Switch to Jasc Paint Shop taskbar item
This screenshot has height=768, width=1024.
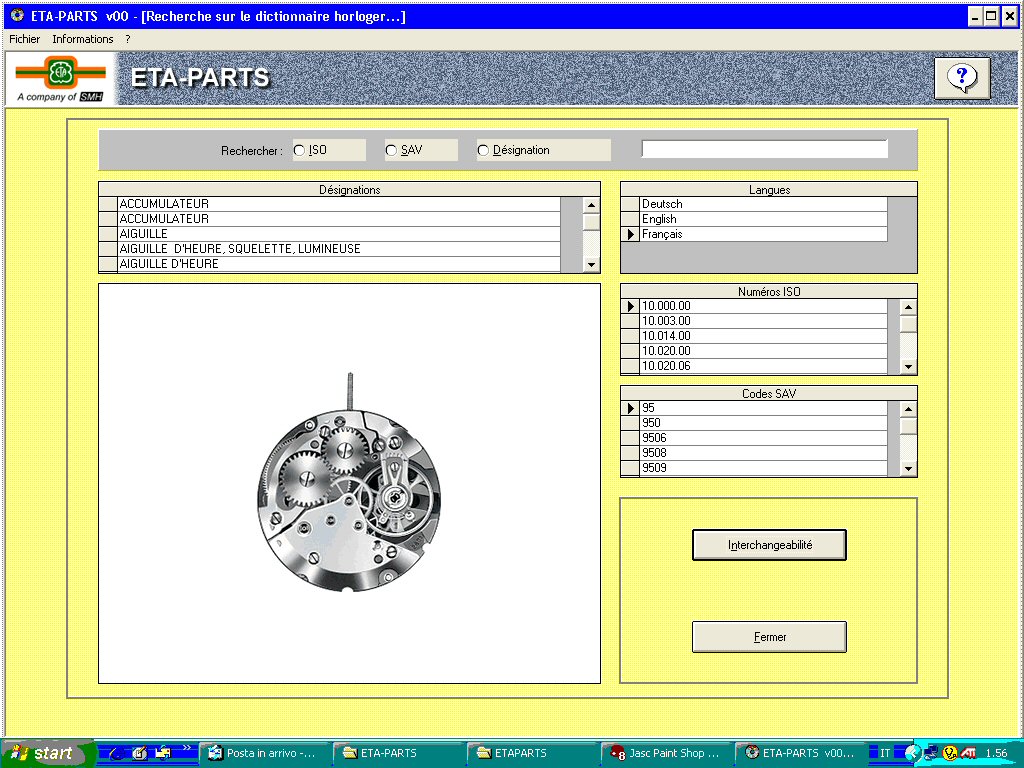(x=665, y=753)
